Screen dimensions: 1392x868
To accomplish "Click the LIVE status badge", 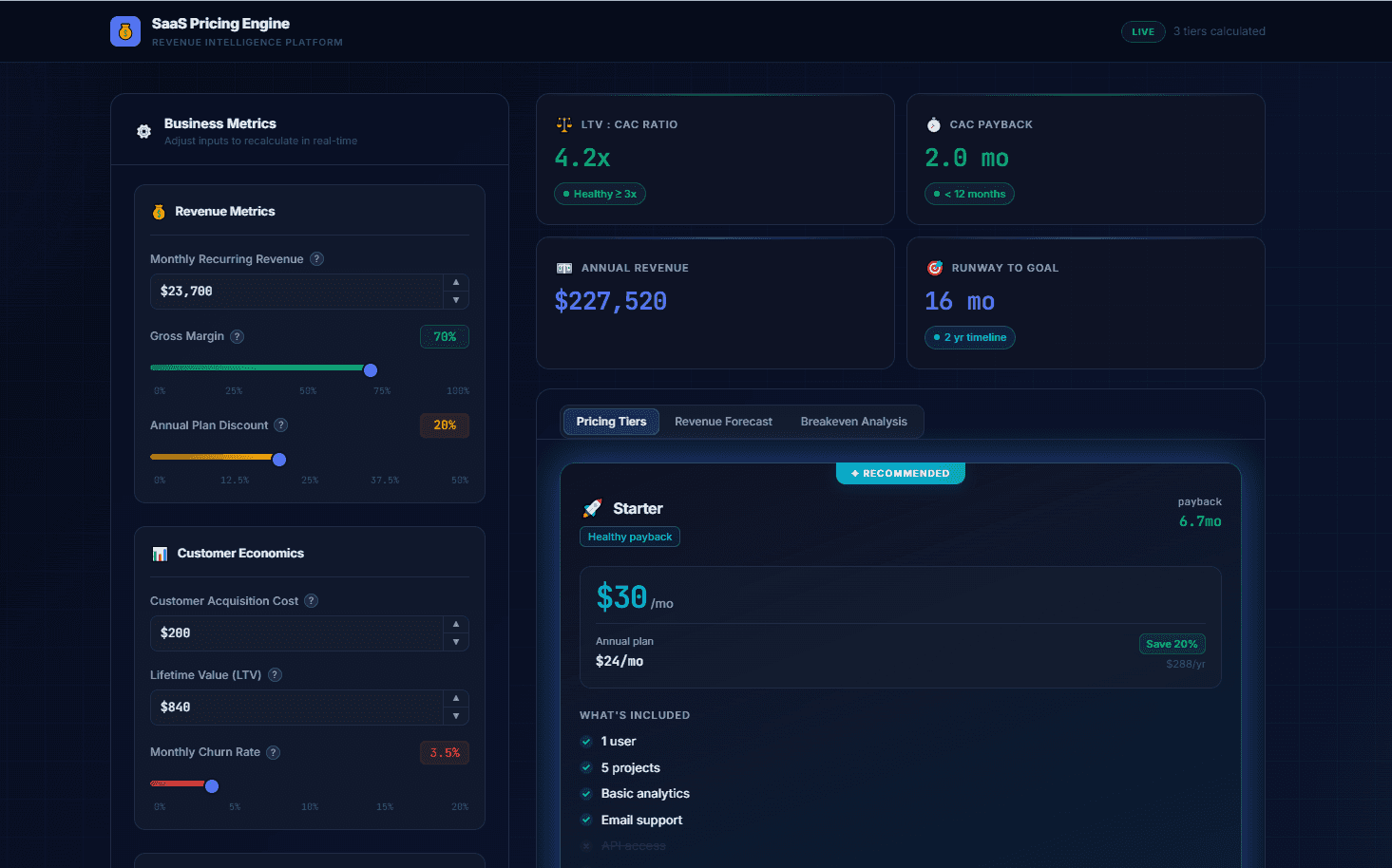I will [1143, 31].
